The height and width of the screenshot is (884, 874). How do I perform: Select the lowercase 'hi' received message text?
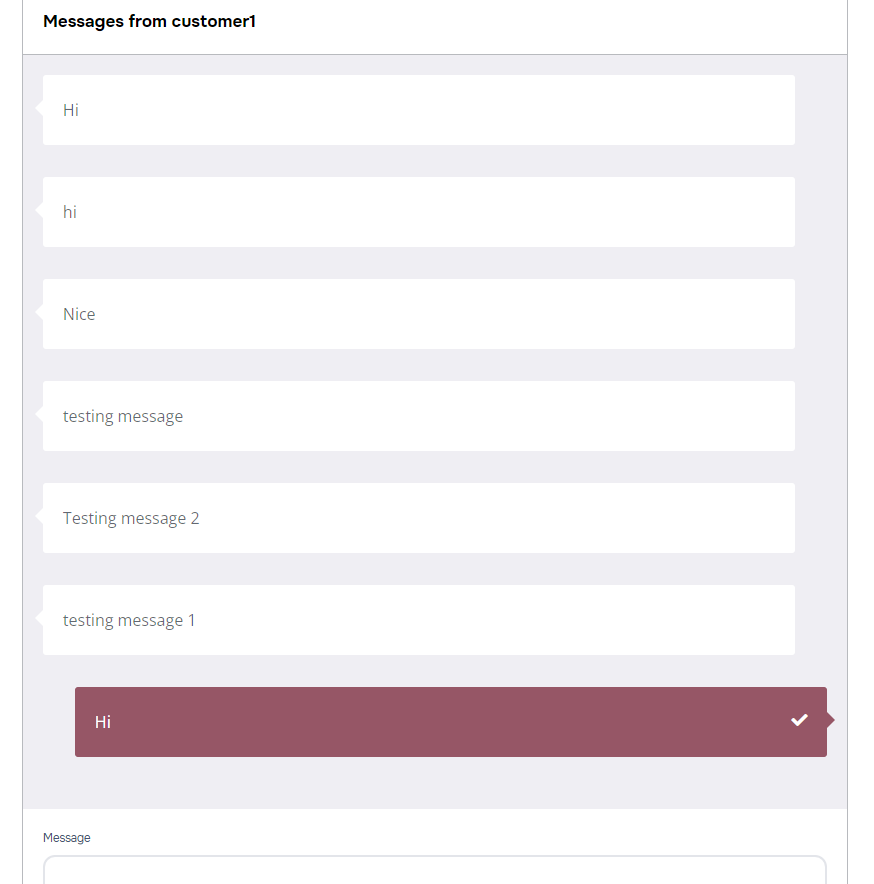click(69, 212)
